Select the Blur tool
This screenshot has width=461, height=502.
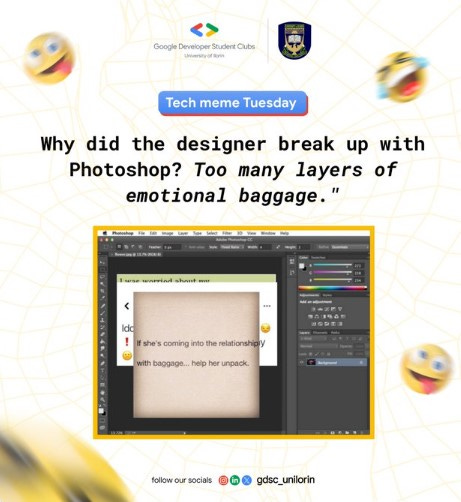(102, 348)
